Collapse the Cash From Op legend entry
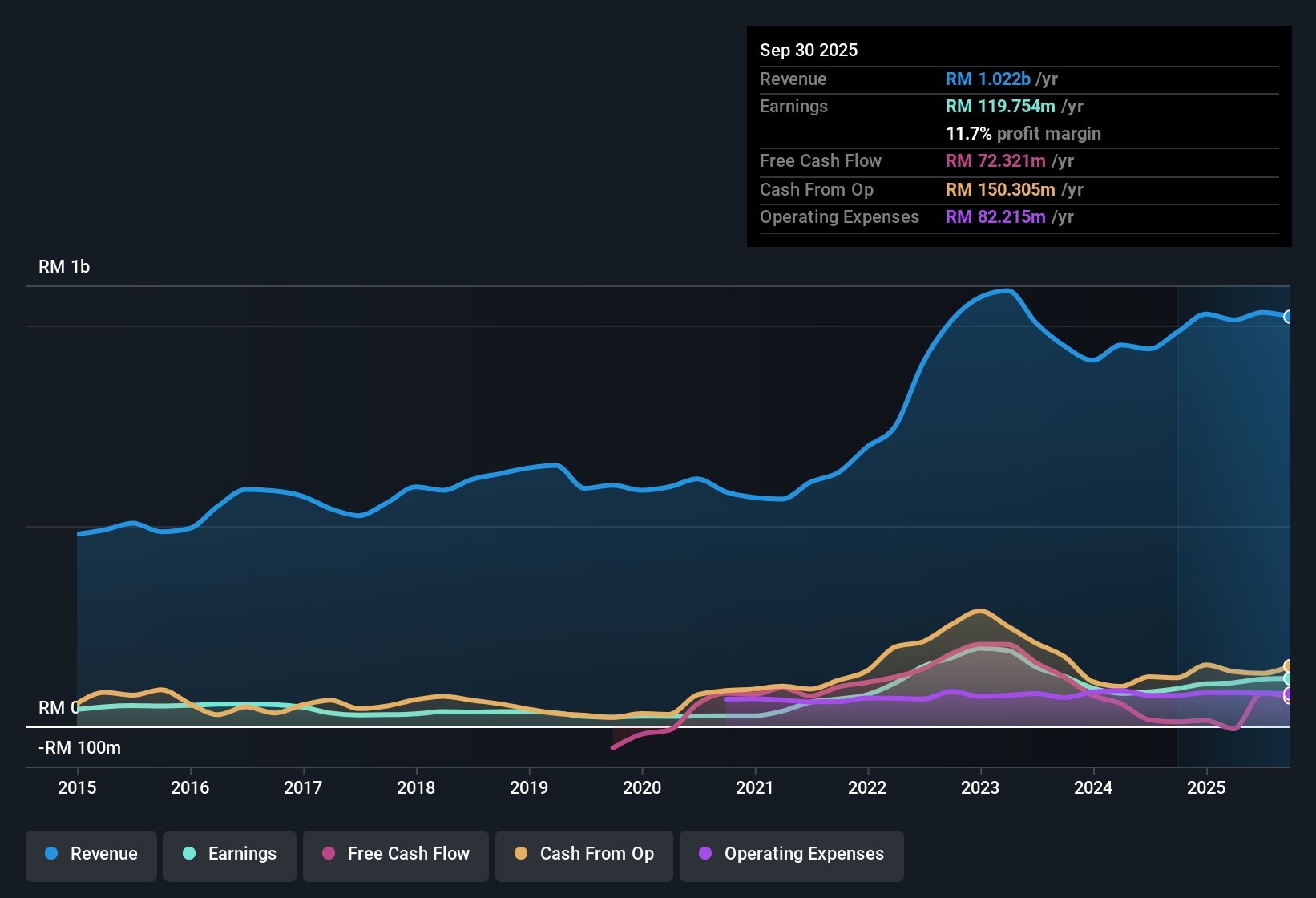This screenshot has height=898, width=1316. [583, 854]
